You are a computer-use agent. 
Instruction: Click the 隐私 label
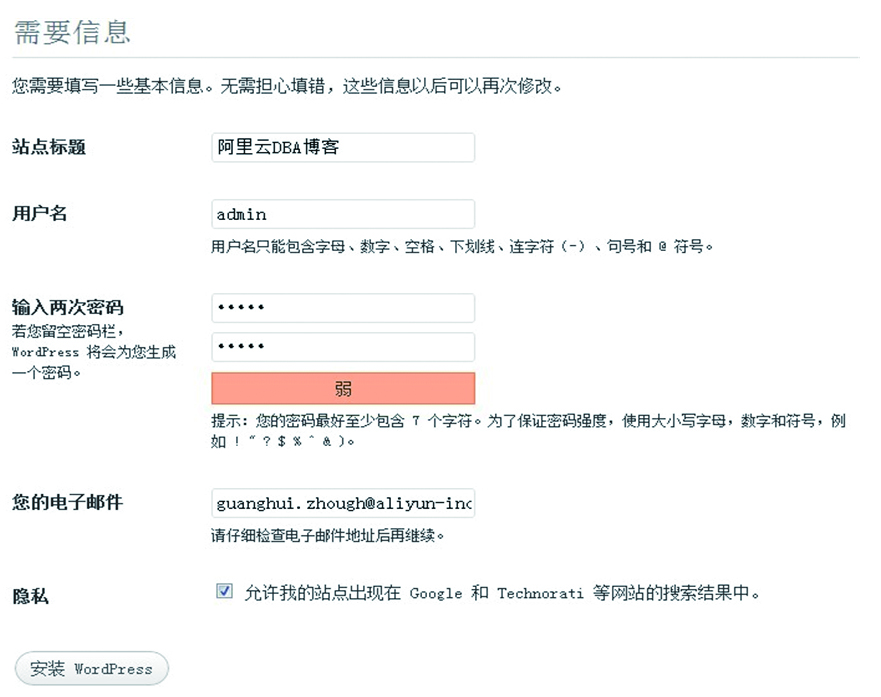tap(30, 596)
